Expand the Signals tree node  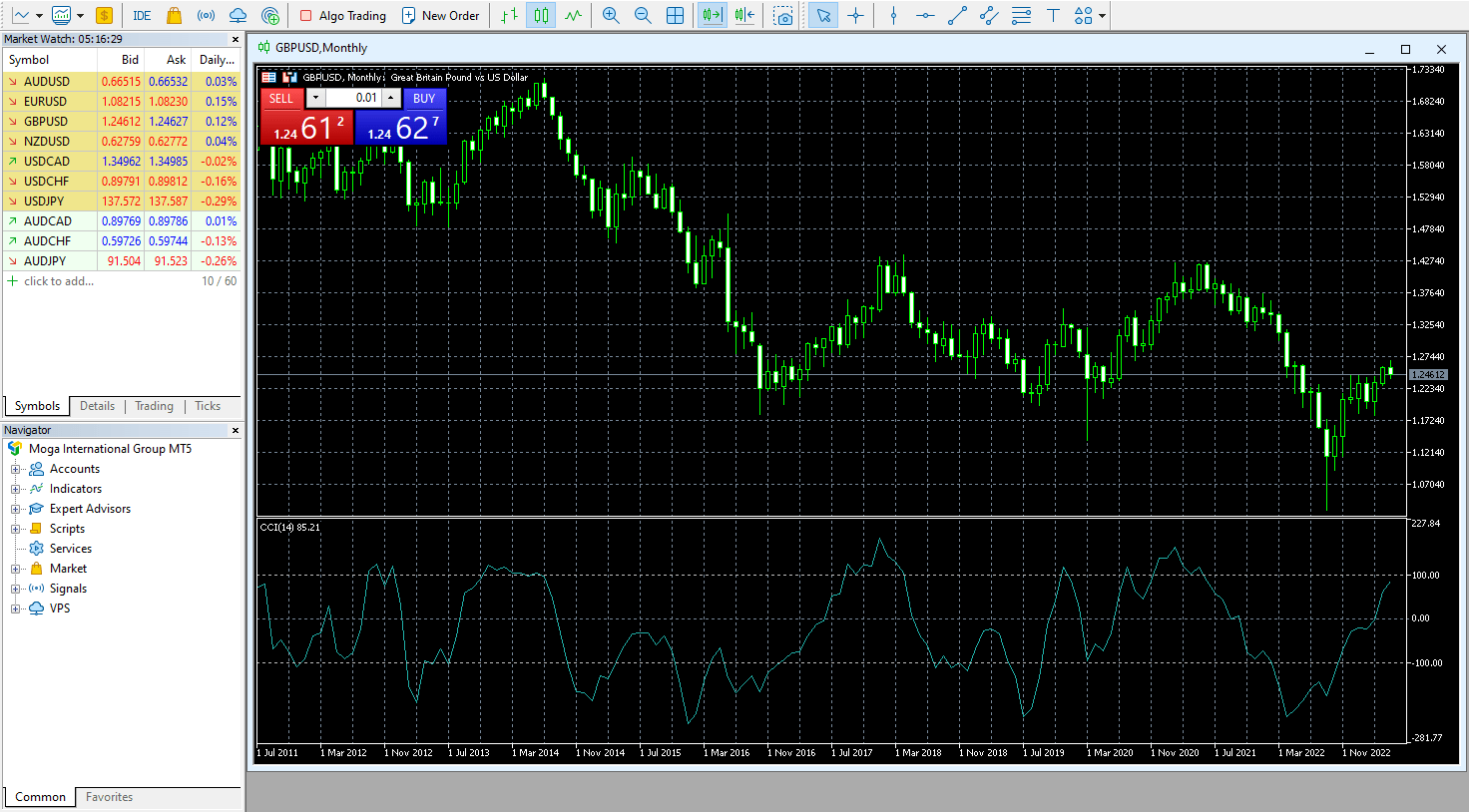tap(15, 589)
